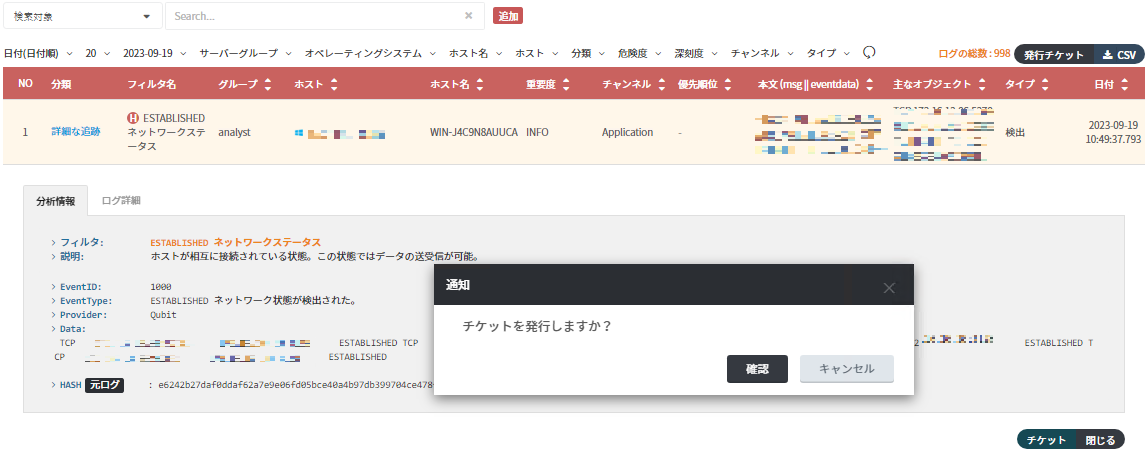Click キャンセル in the notification dialog
1146x454 pixels.
point(846,369)
